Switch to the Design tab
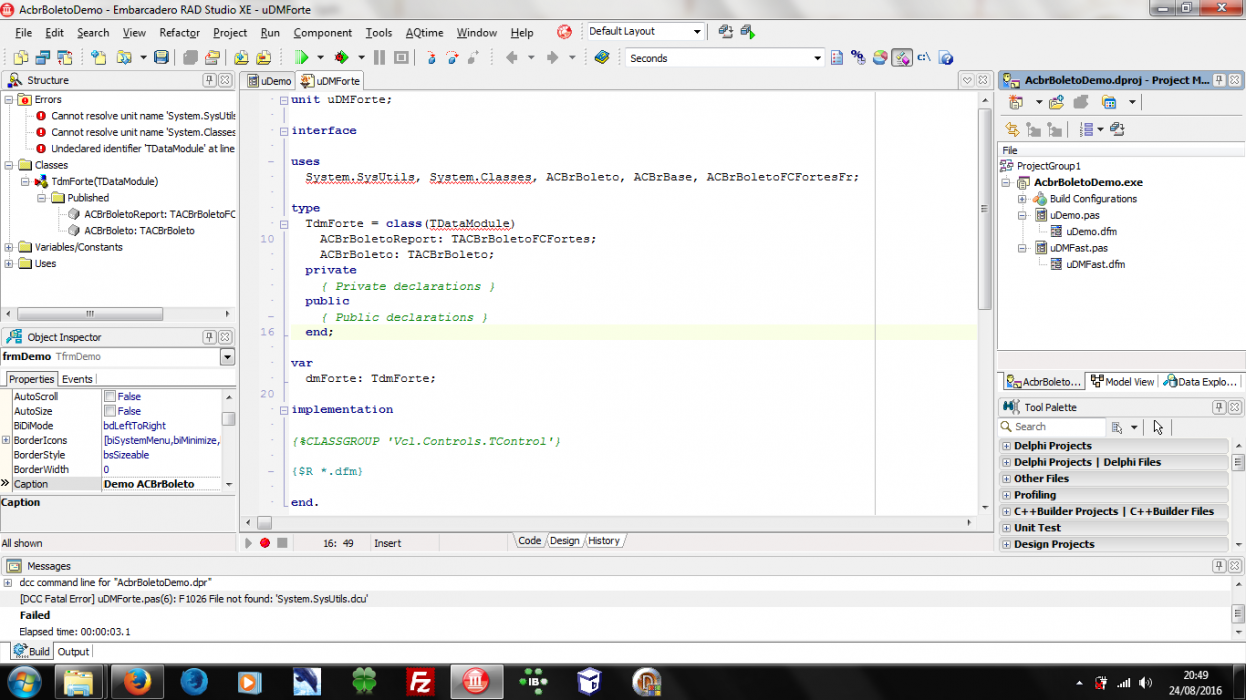The image size is (1246, 700). click(x=564, y=541)
